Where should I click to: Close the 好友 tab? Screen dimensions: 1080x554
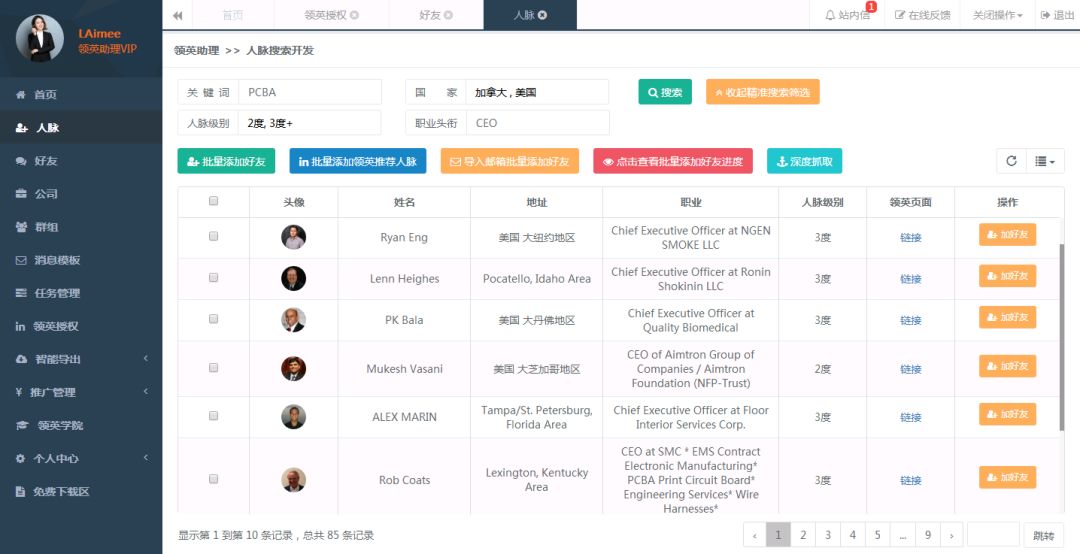tap(448, 15)
